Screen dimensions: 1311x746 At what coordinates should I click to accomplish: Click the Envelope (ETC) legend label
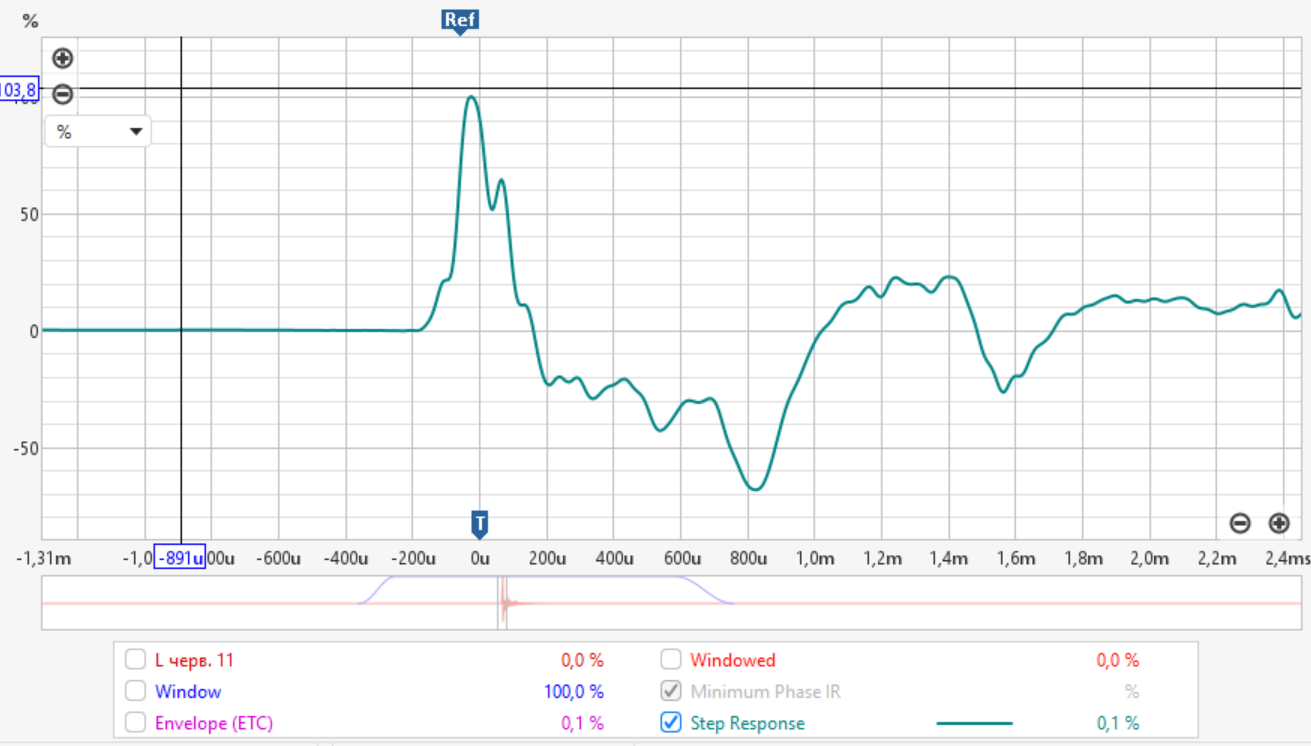213,723
